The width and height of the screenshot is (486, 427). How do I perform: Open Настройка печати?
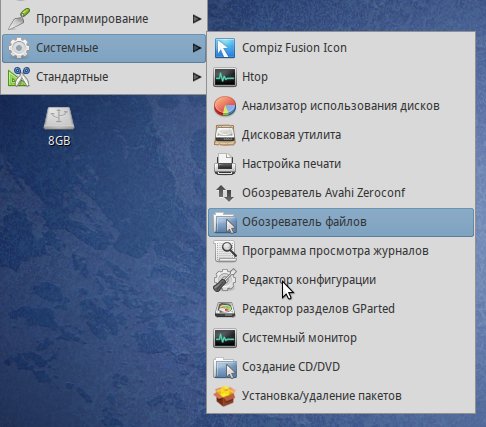click(341, 164)
